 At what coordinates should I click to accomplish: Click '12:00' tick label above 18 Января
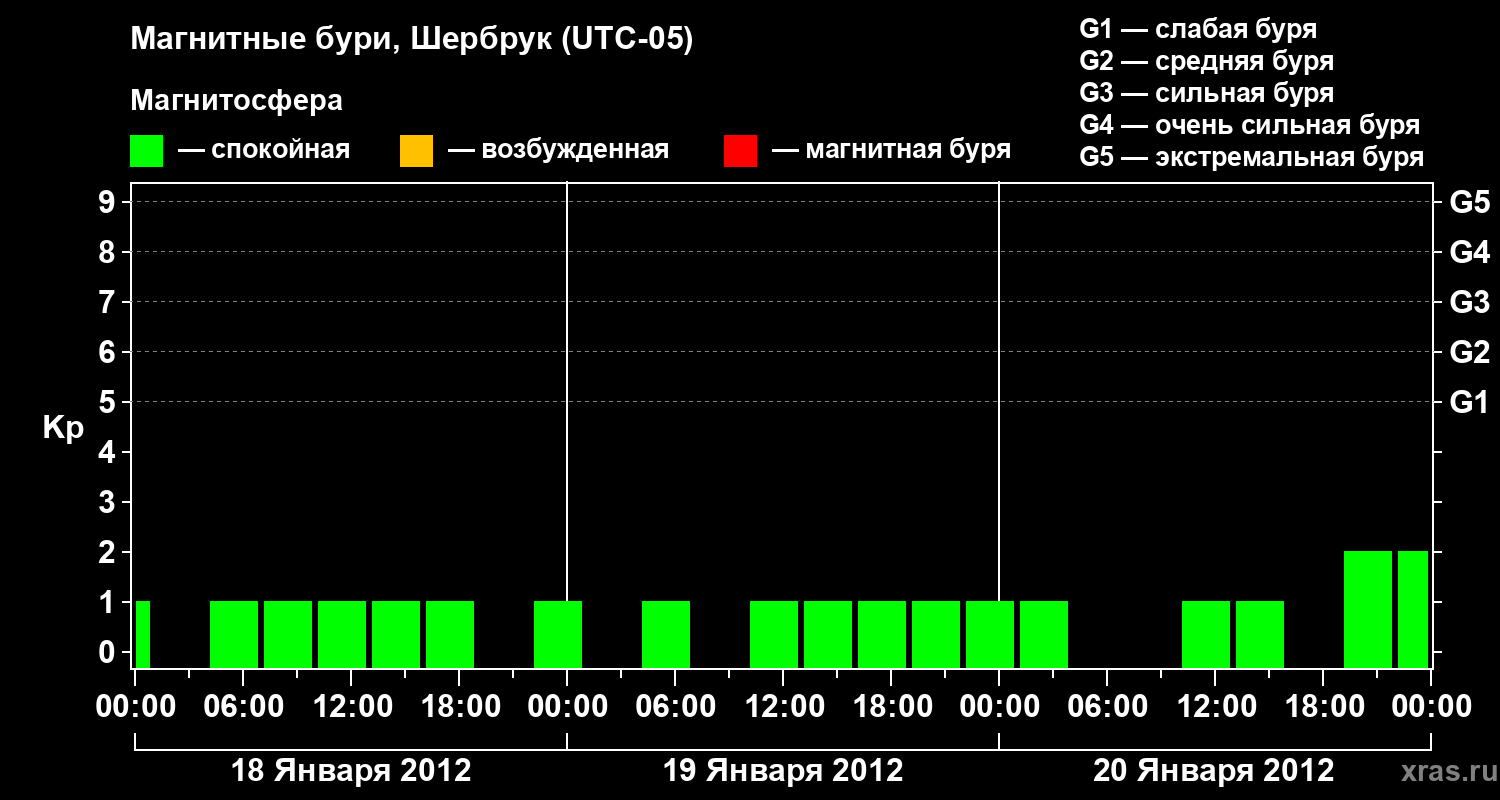[x=351, y=707]
